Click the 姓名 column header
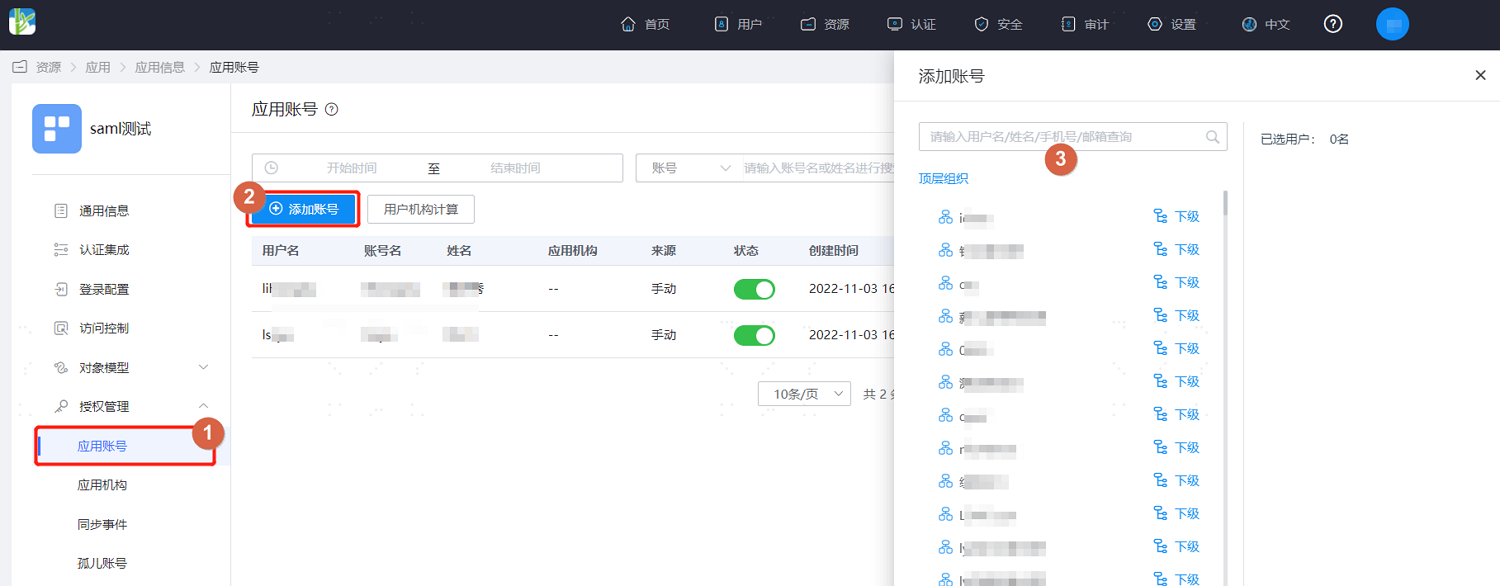The height and width of the screenshot is (586, 1500). click(459, 251)
